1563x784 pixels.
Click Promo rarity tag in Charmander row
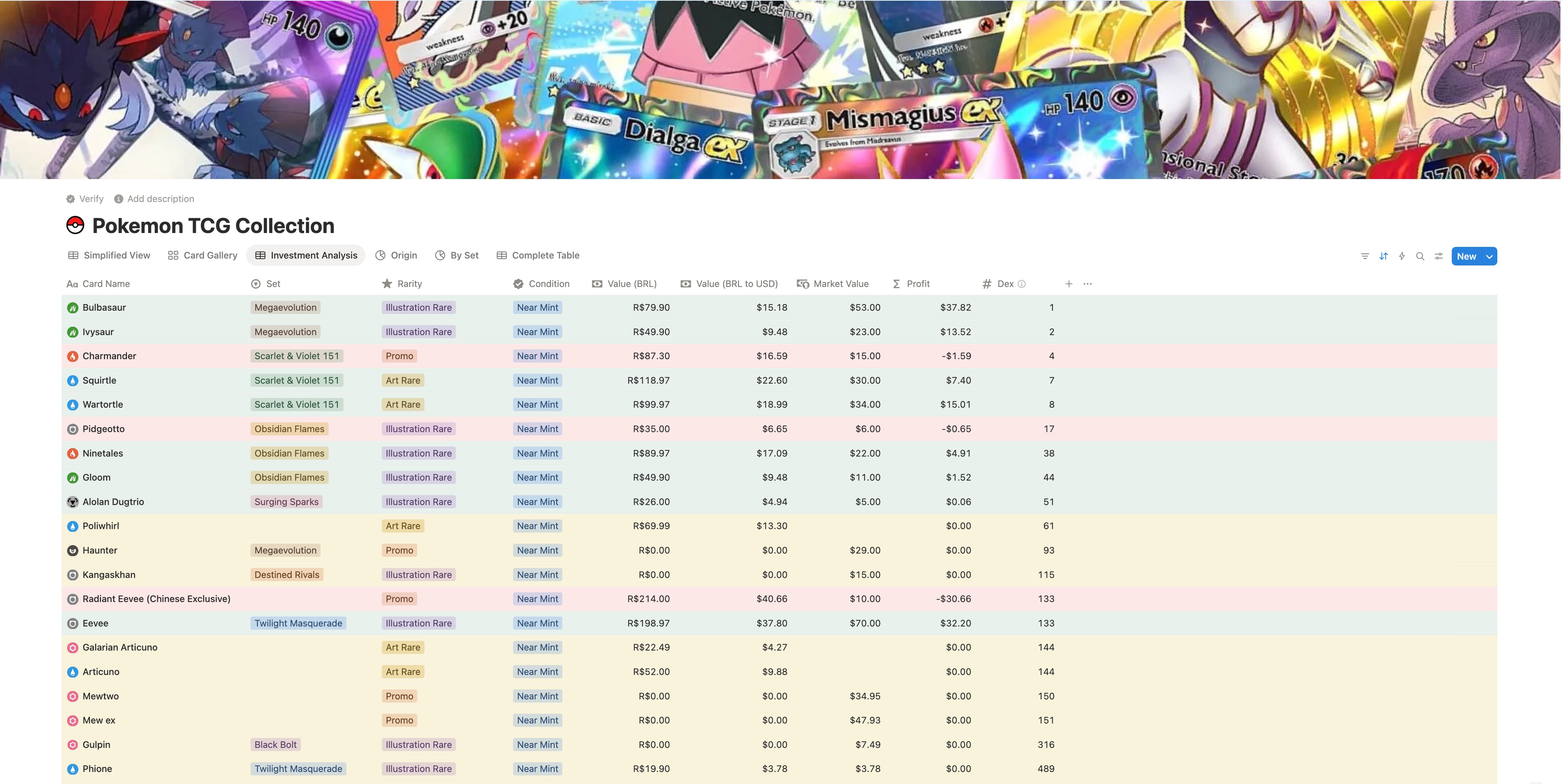[x=399, y=356]
